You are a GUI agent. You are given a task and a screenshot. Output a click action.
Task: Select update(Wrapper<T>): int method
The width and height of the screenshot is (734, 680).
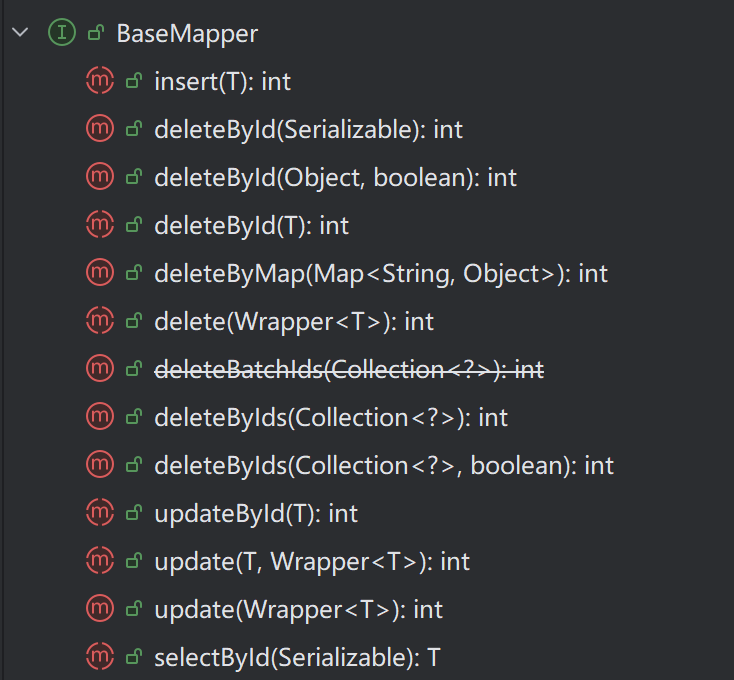[x=298, y=609]
